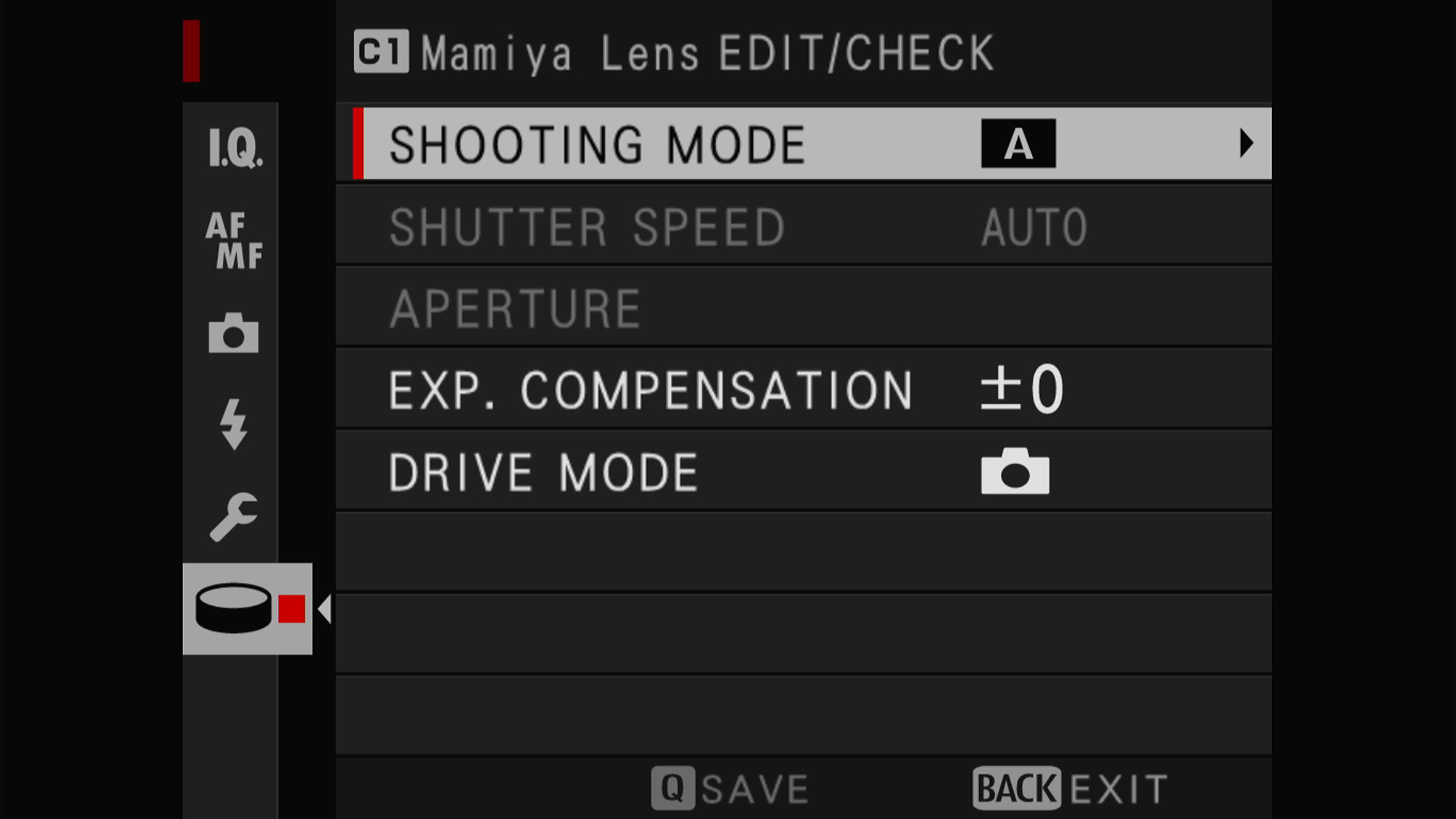
Task: Click the C1 custom bank badge
Action: click(x=381, y=52)
